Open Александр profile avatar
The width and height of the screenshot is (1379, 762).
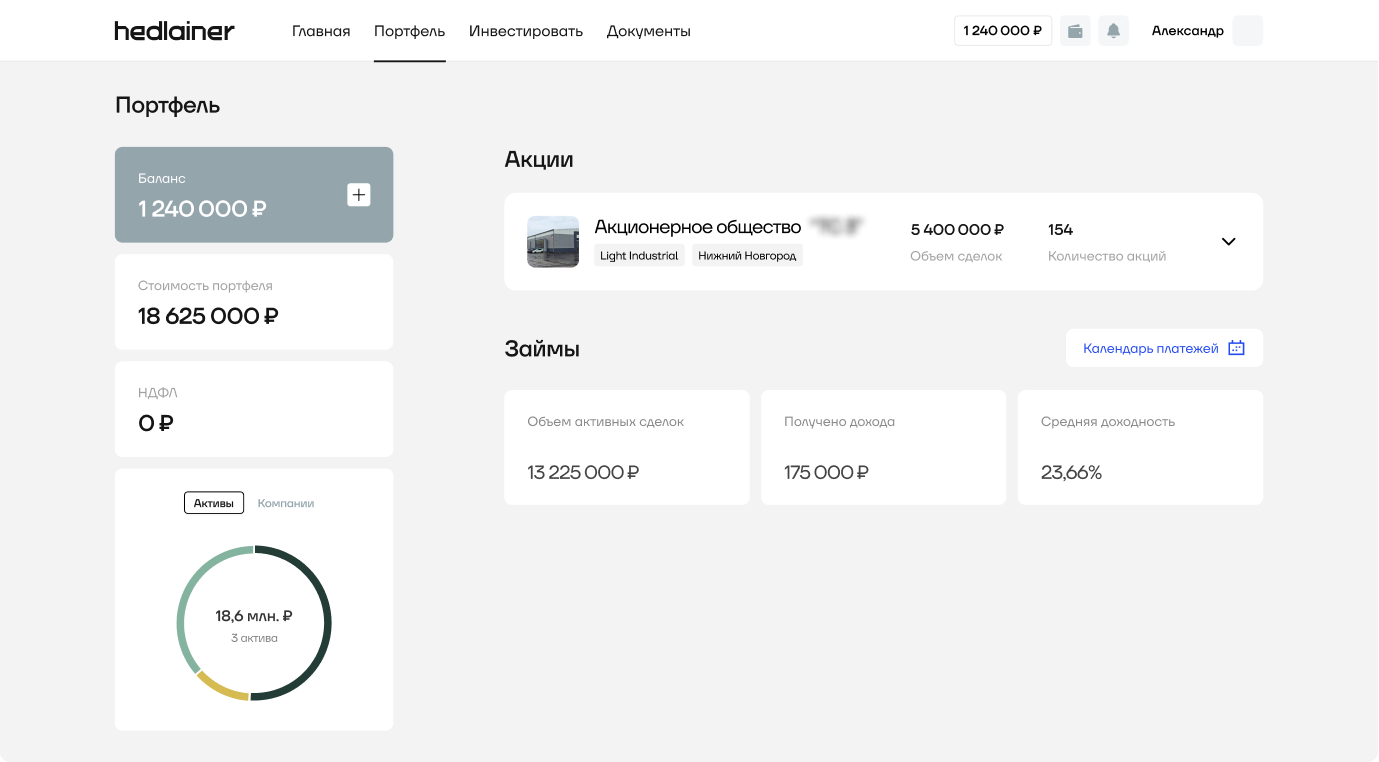click(x=1247, y=31)
